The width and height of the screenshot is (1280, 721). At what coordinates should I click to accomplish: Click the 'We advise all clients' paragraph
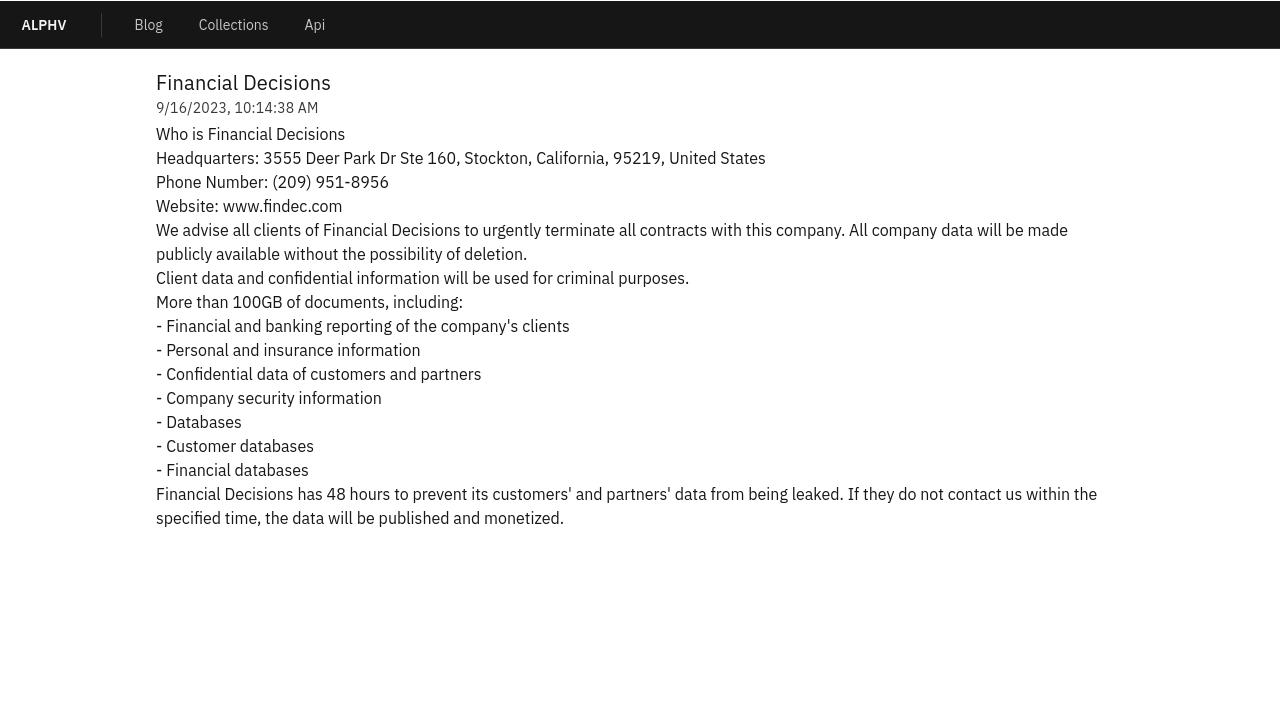[612, 242]
